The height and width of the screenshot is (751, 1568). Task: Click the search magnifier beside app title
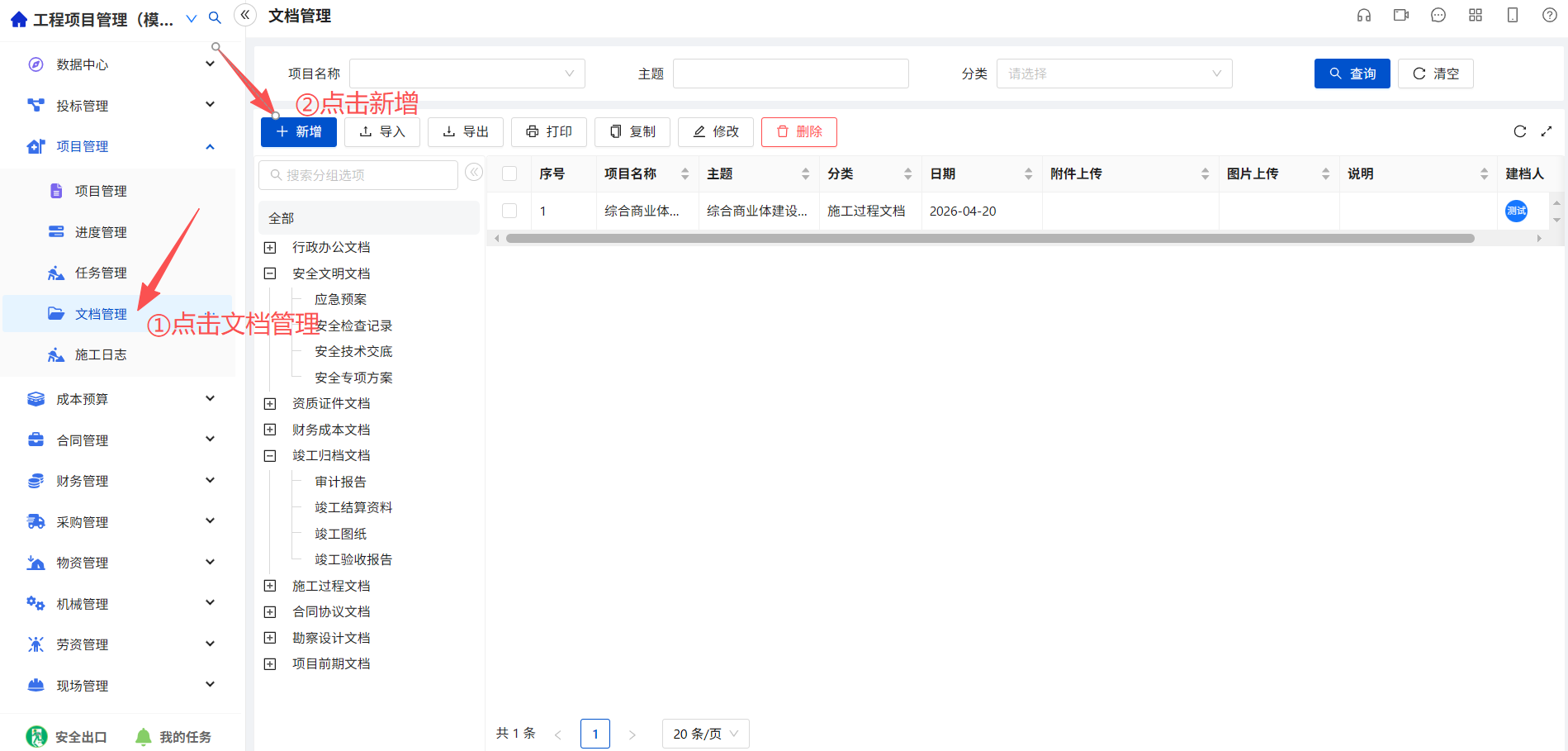click(x=215, y=18)
